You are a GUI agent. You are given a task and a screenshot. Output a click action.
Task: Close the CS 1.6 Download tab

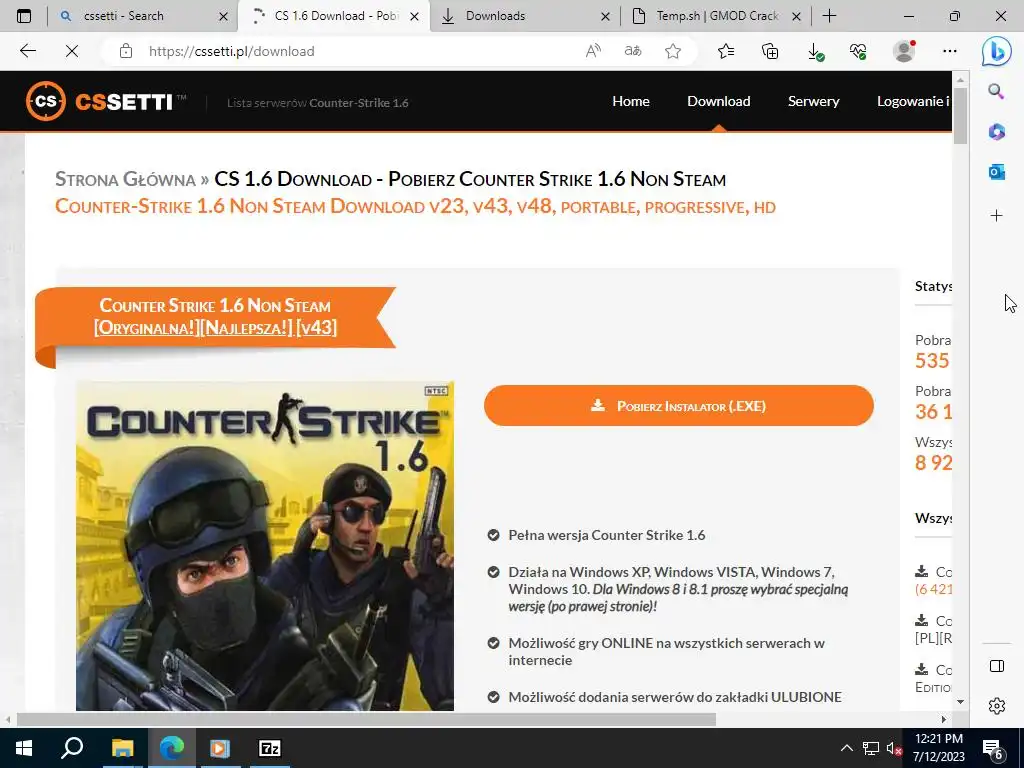click(x=414, y=16)
